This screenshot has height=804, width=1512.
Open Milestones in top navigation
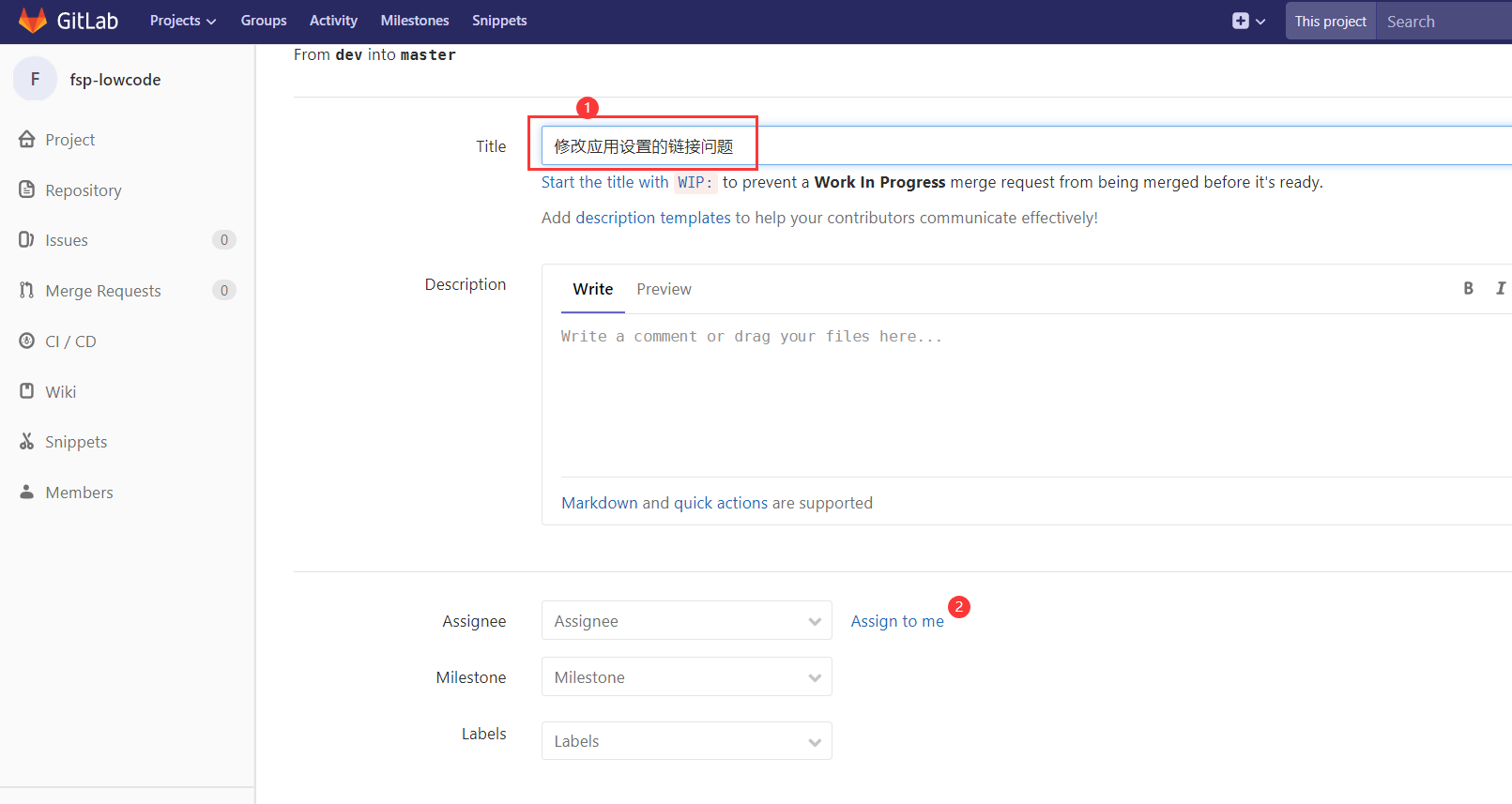coord(415,21)
